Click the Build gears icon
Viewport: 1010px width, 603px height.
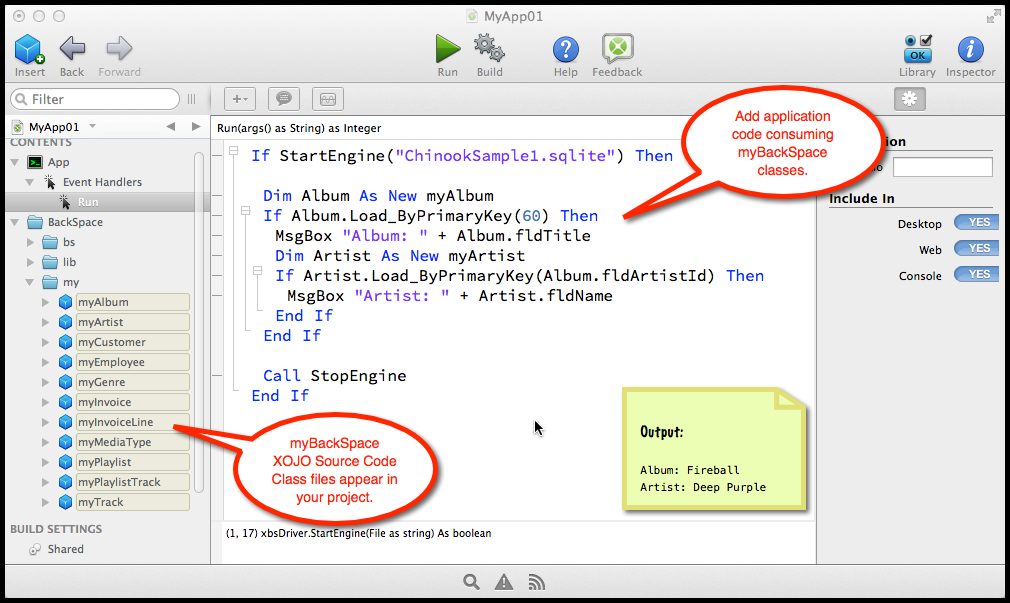(x=489, y=48)
